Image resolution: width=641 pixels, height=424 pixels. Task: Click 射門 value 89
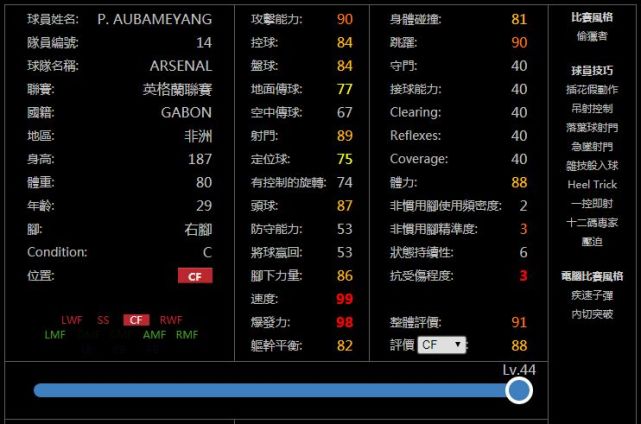click(x=345, y=136)
